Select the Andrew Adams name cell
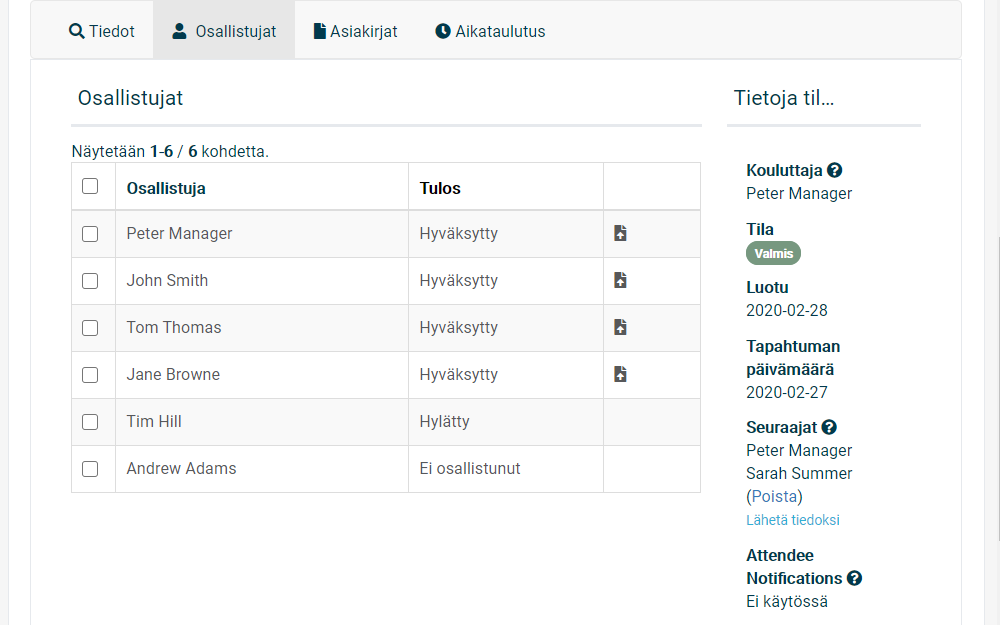 click(x=261, y=469)
